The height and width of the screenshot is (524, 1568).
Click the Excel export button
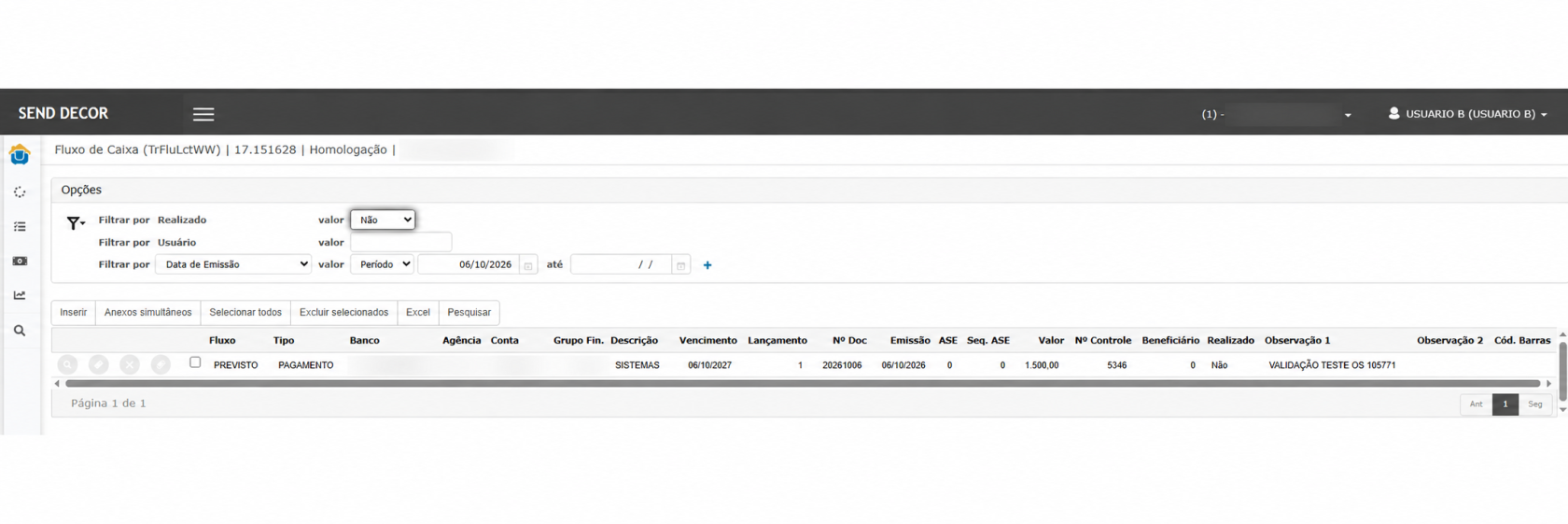418,313
